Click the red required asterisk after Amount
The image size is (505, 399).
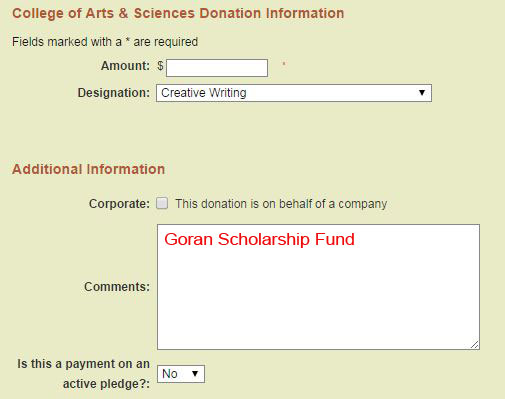tap(284, 63)
